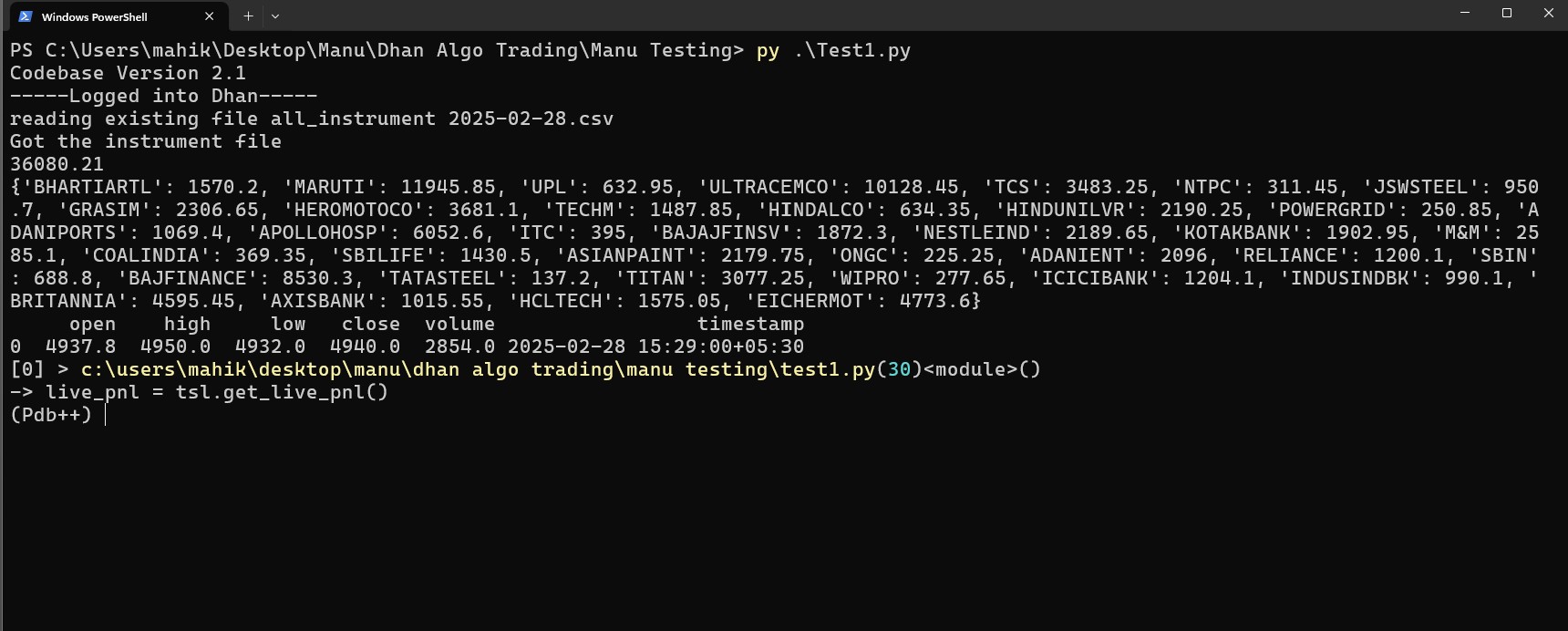Click the "Codebase Version 2.1" line
The width and height of the screenshot is (1568, 631).
(128, 73)
